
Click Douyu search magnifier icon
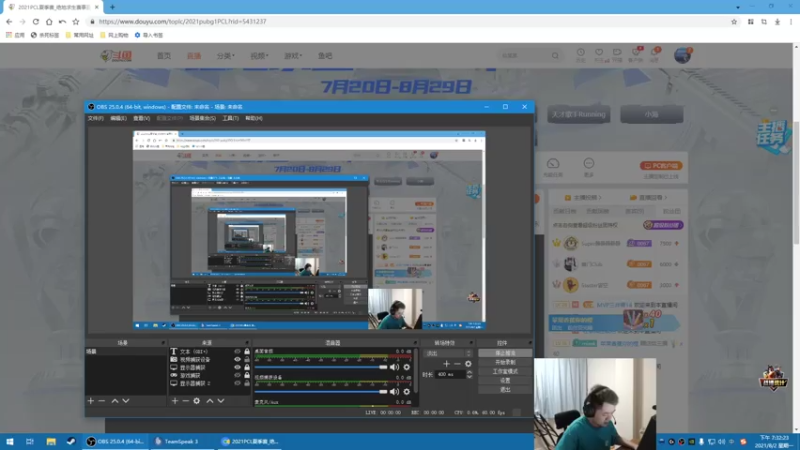555,56
